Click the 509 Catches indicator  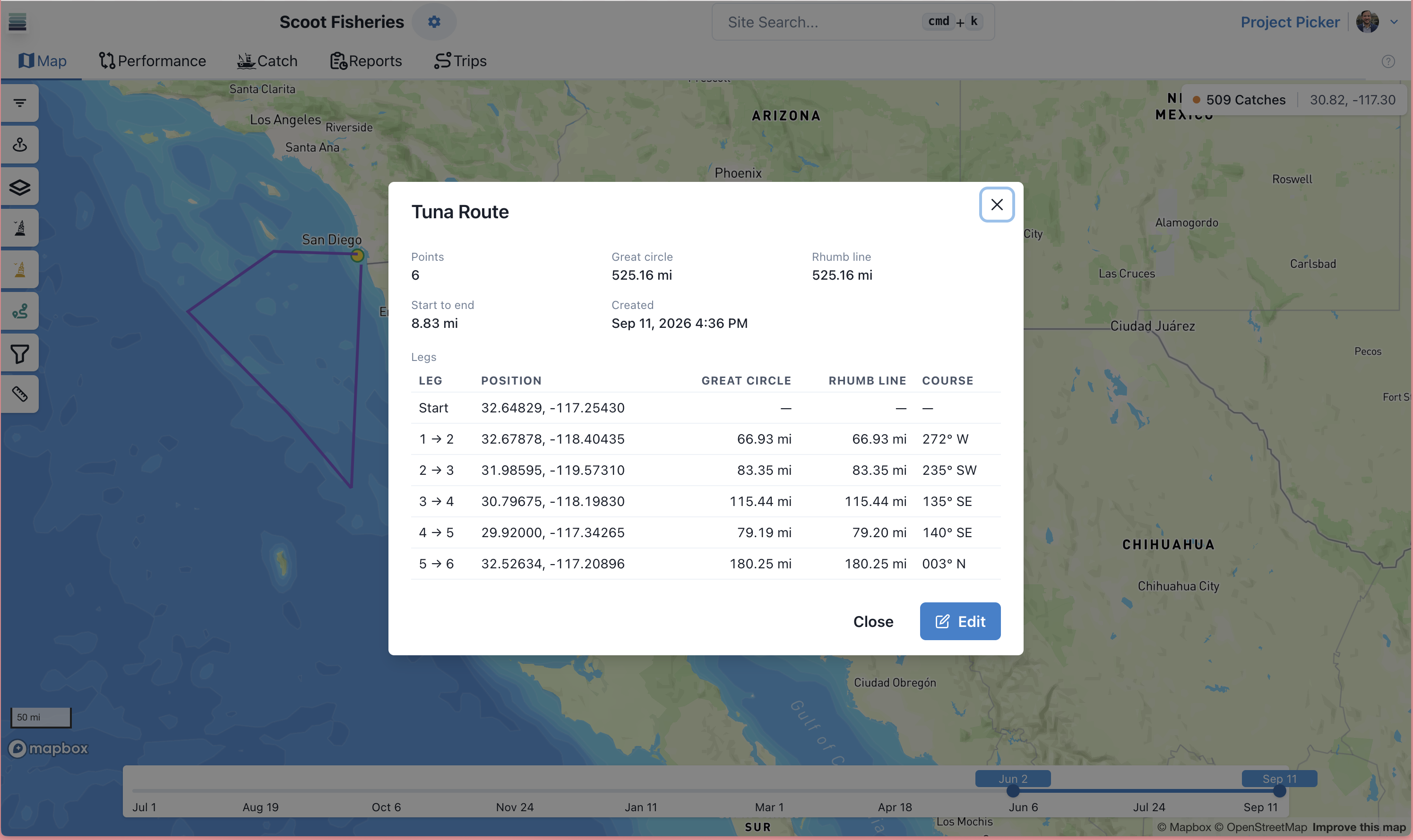[x=1239, y=100]
